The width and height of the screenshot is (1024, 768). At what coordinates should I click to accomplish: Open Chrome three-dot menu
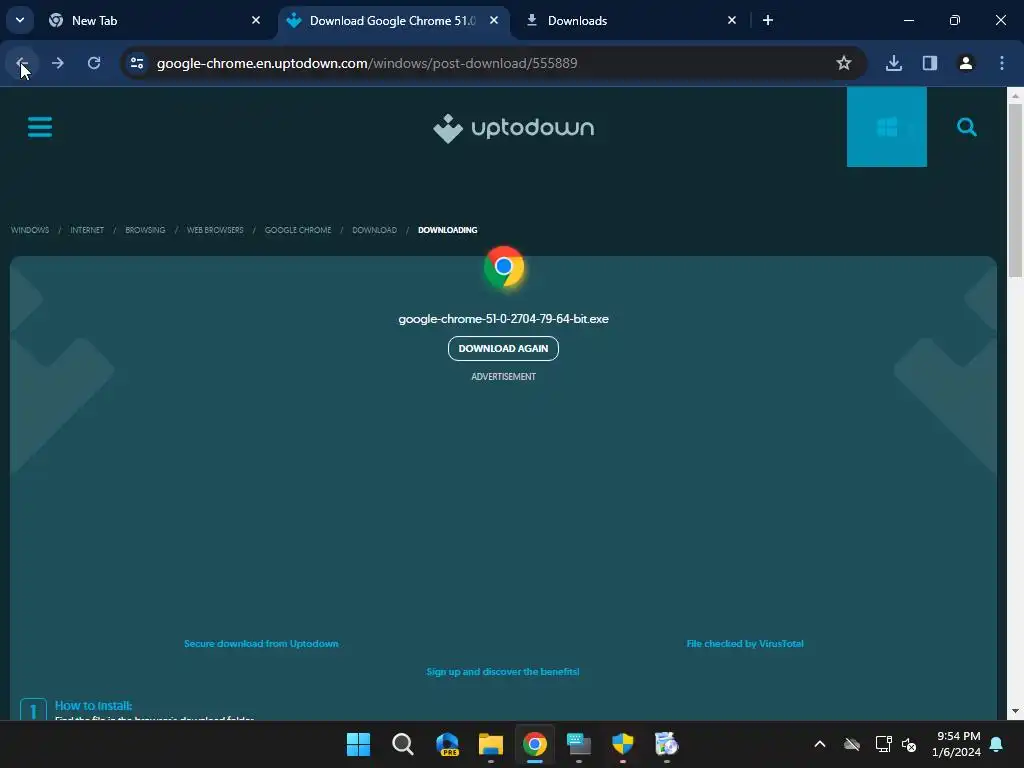click(x=1002, y=63)
